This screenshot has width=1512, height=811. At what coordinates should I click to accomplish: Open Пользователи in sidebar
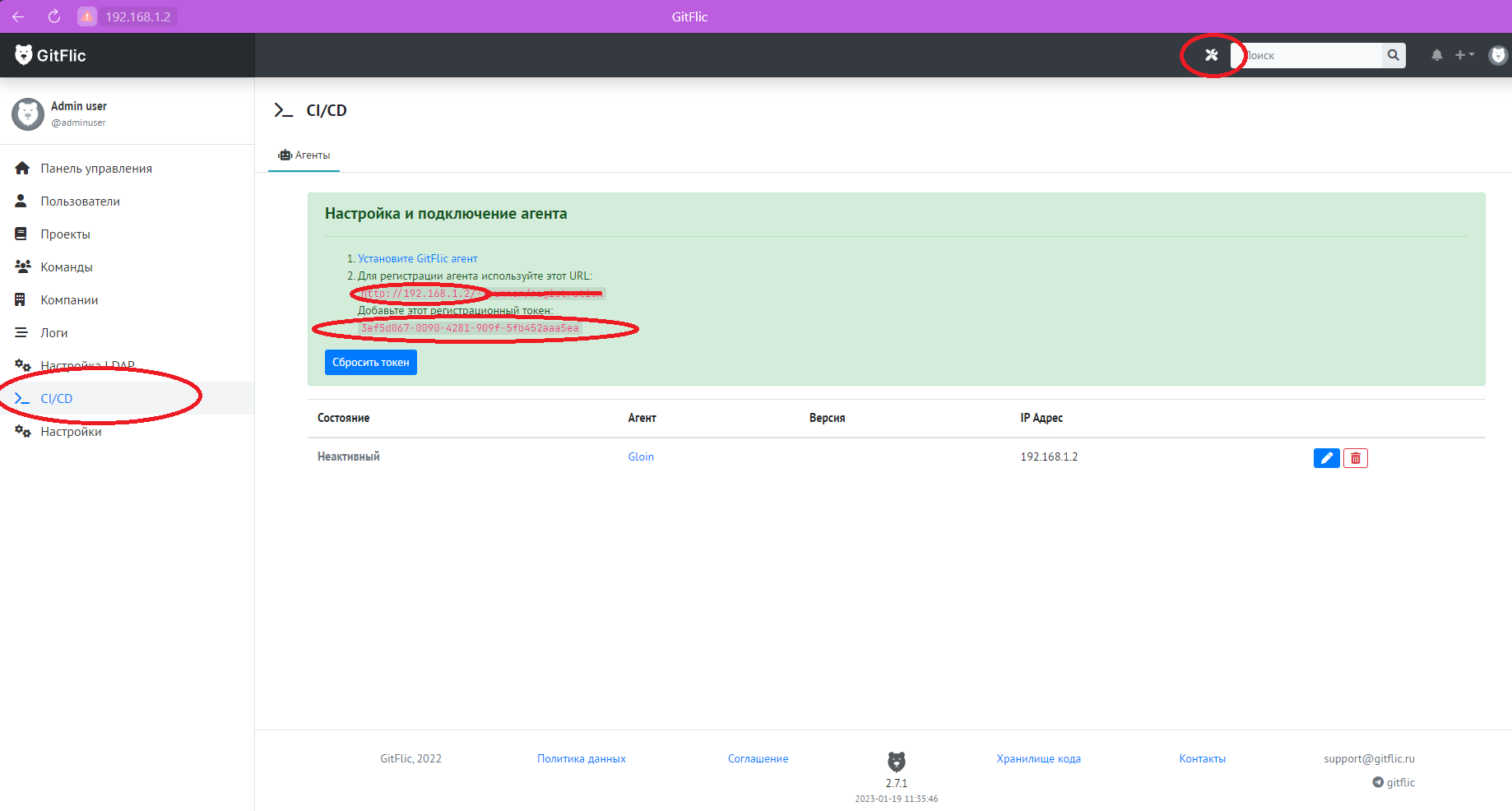(x=80, y=201)
